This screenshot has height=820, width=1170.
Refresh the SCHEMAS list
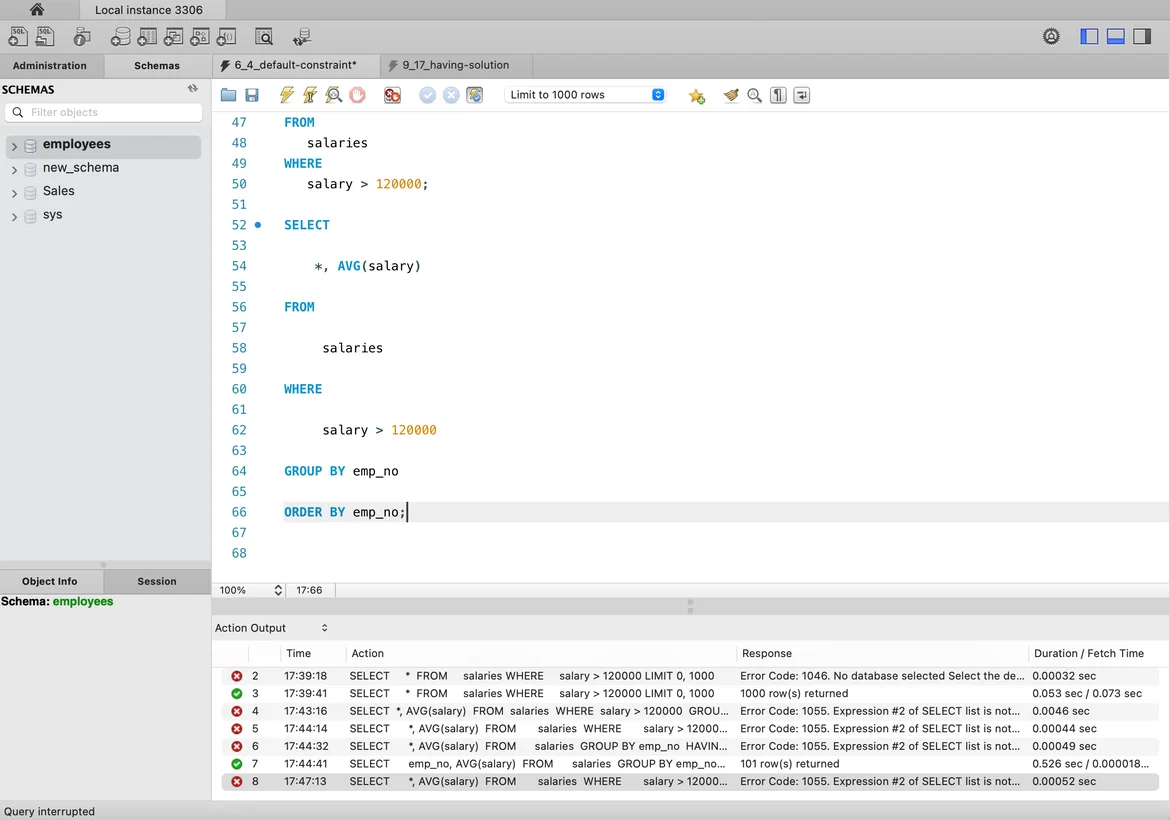click(193, 89)
